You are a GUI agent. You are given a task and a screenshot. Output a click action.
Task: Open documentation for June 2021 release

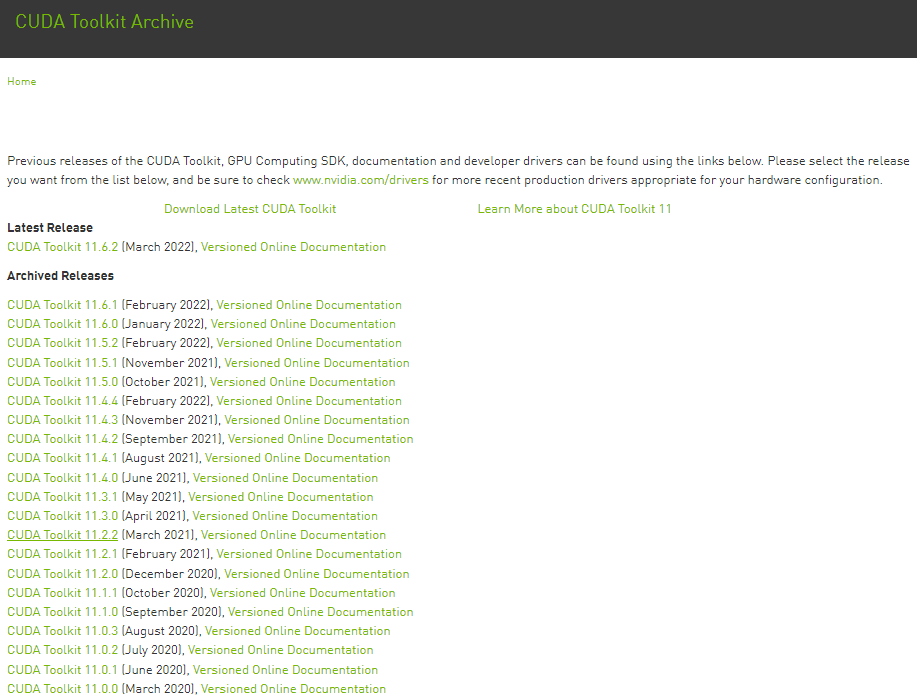(x=285, y=478)
